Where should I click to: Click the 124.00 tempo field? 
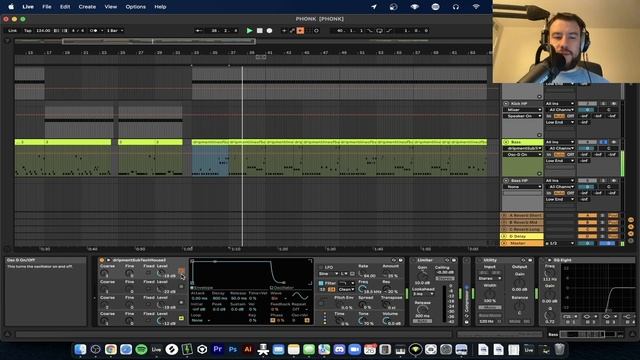43,31
